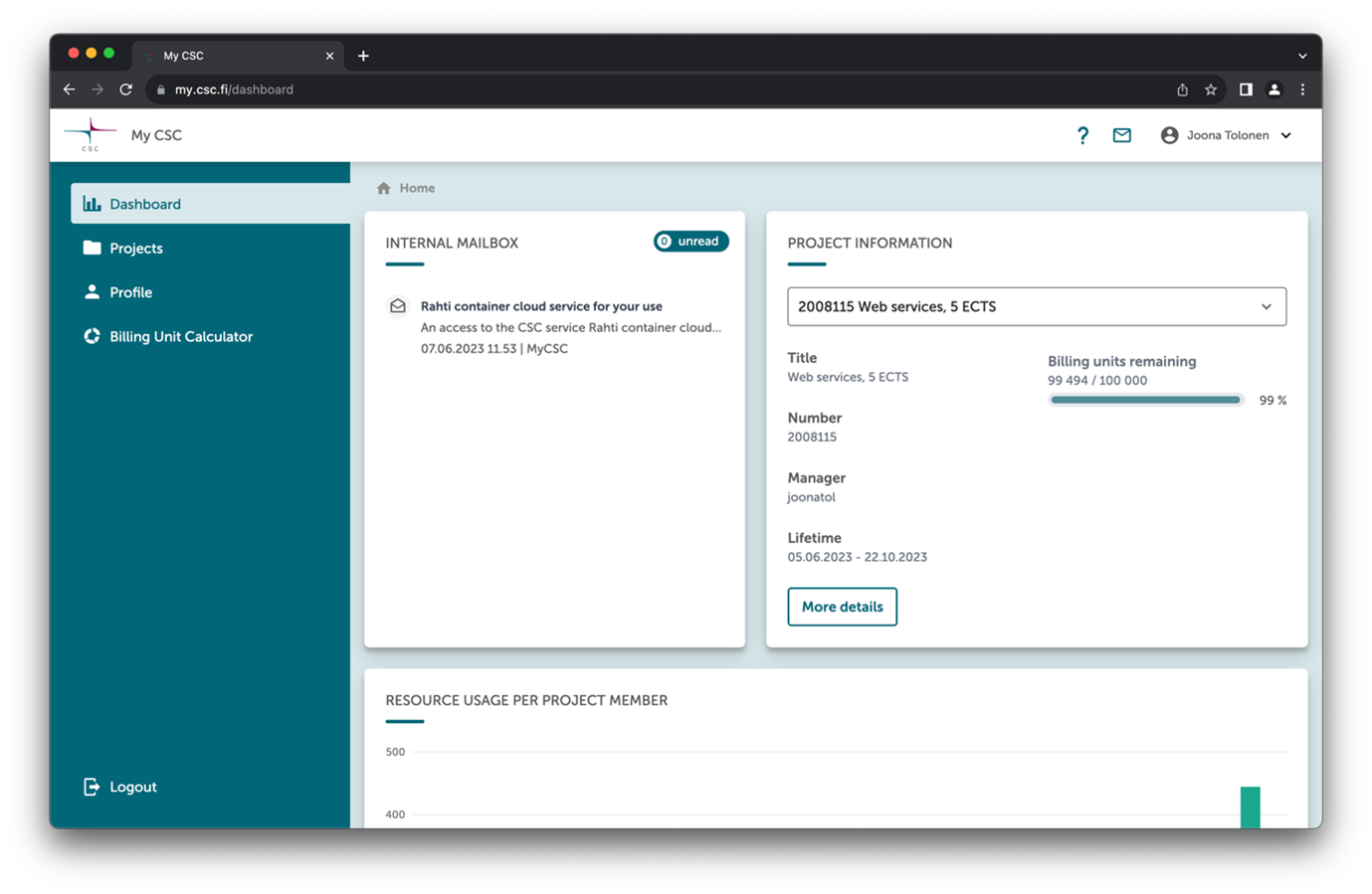This screenshot has height=894, width=1372.
Task: Log out using the Logout link
Action: pos(132,787)
